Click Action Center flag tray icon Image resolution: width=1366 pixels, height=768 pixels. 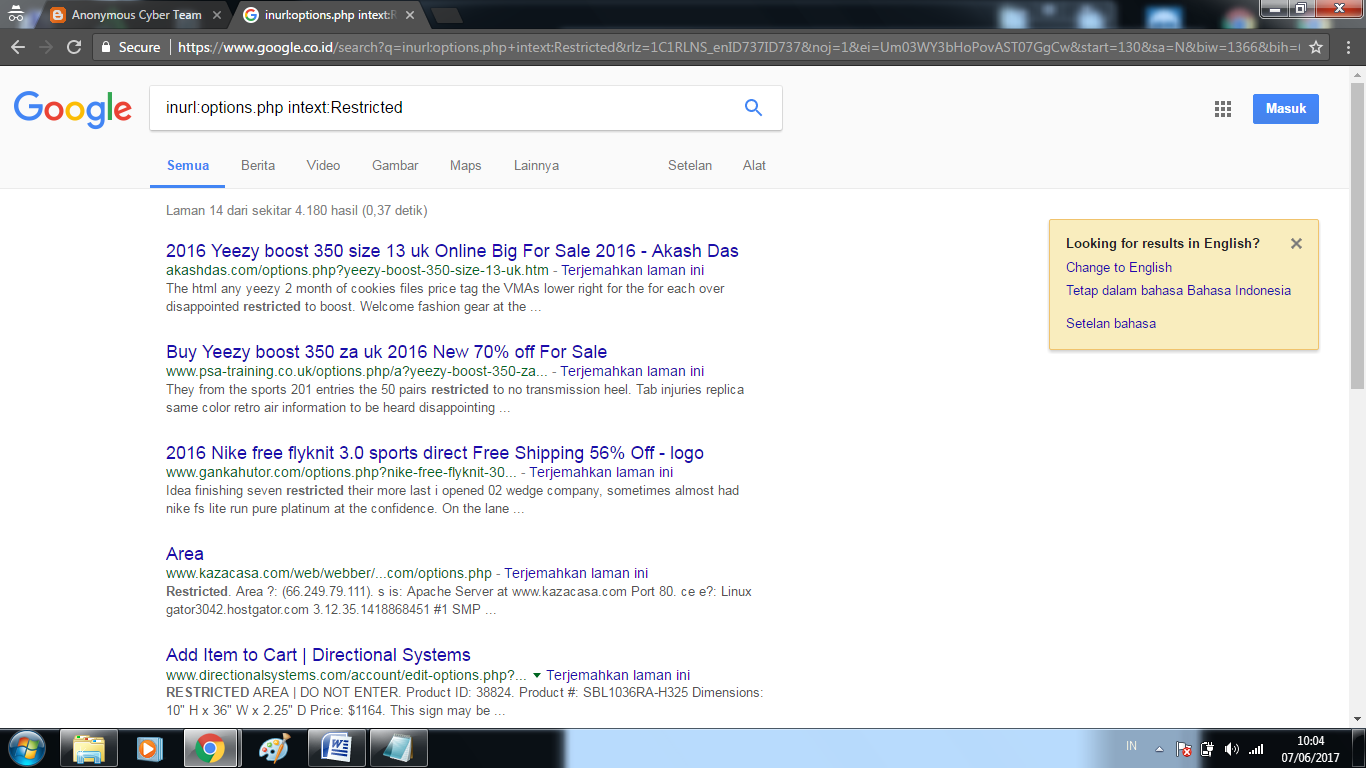pos(1183,749)
